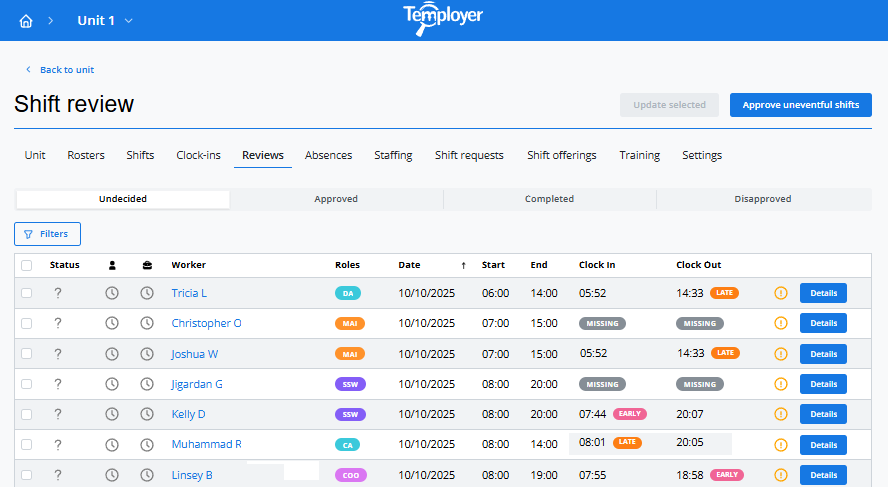The image size is (888, 487).
Task: Tick the select-all checkbox in table header
Action: pyautogui.click(x=27, y=265)
